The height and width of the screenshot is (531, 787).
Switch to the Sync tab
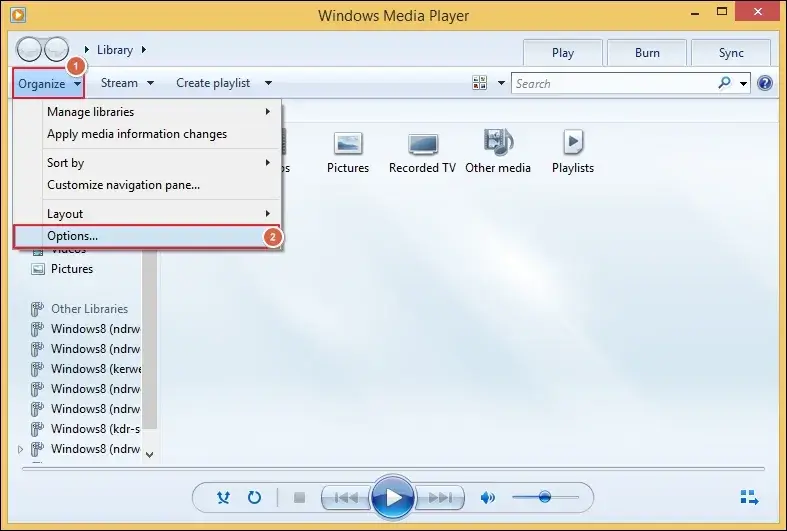[x=731, y=53]
